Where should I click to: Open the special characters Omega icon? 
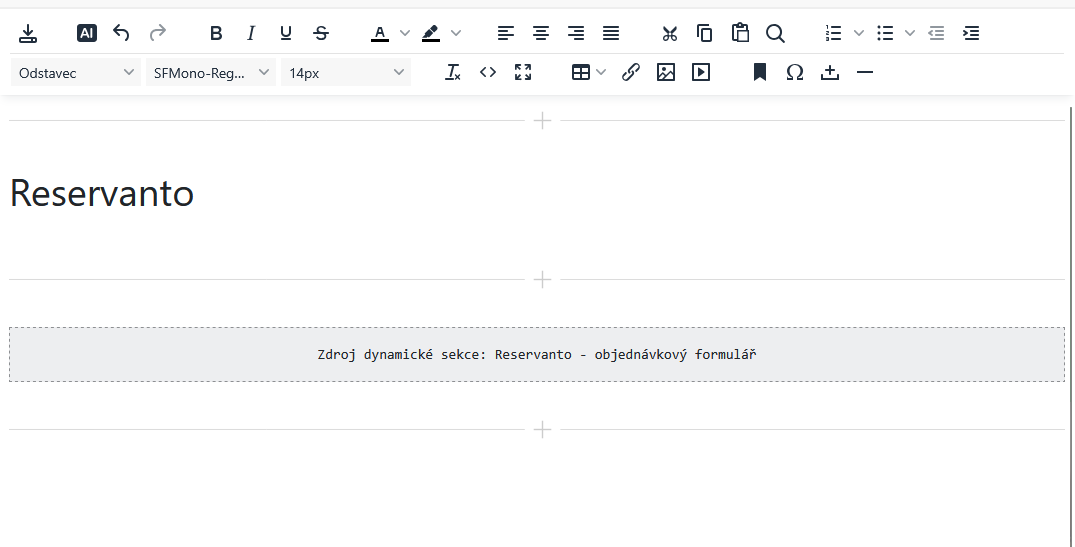click(x=795, y=72)
